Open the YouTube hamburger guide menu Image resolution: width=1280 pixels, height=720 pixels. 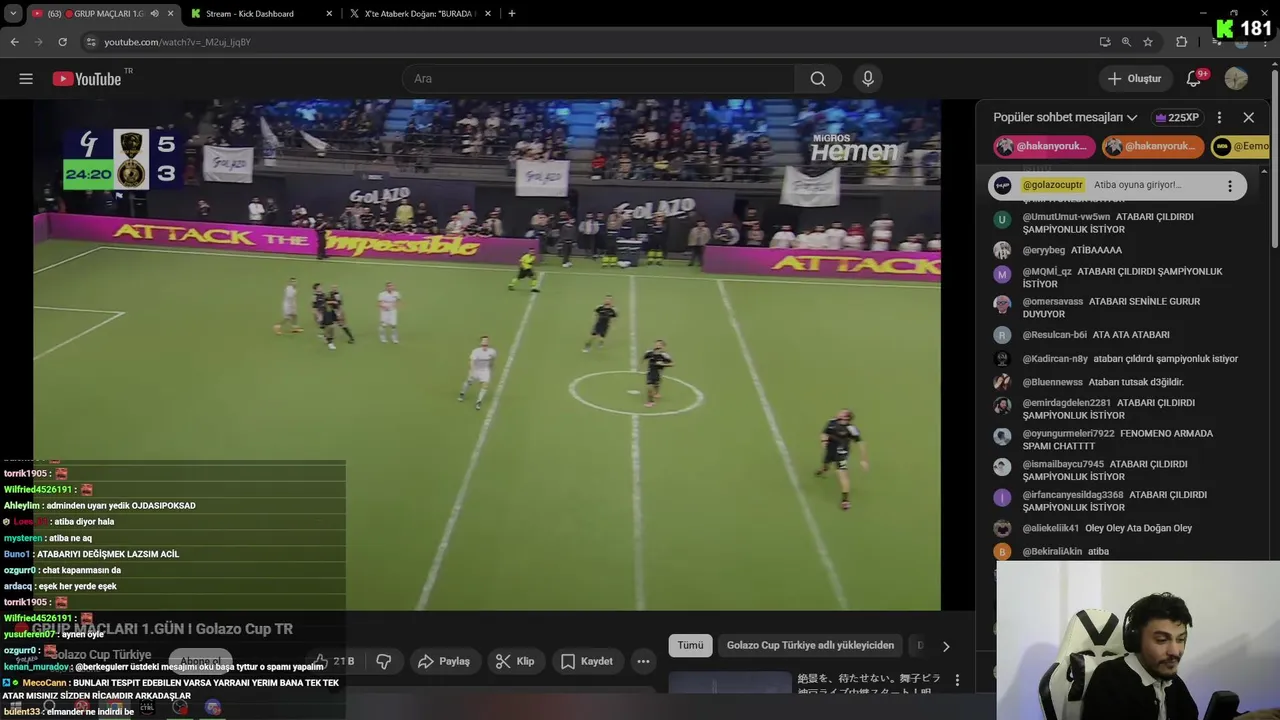(26, 79)
